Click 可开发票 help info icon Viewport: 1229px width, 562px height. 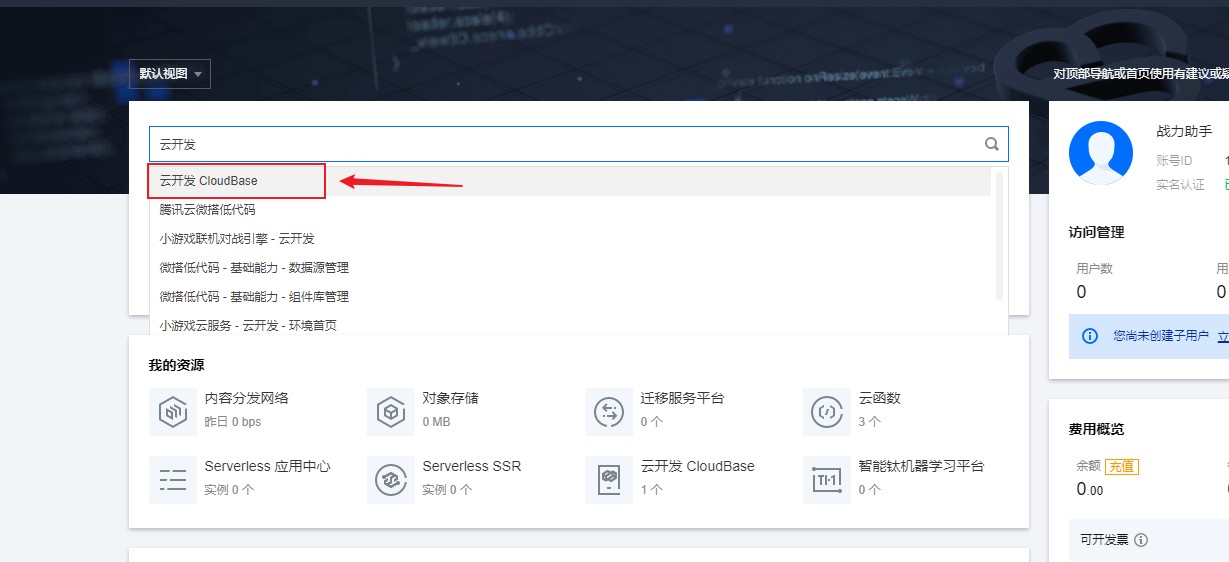coord(1141,540)
